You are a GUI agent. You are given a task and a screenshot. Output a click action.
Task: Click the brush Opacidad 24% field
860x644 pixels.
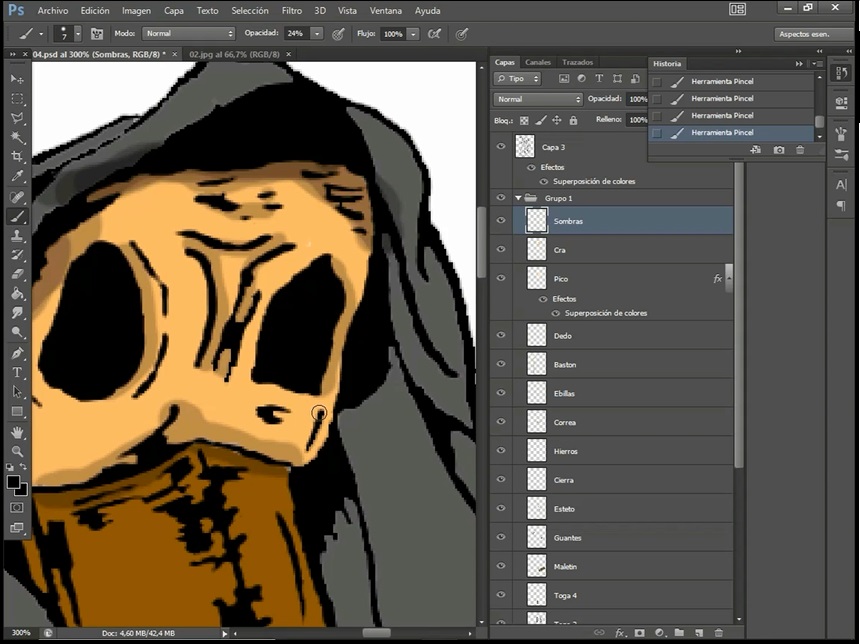tap(295, 33)
